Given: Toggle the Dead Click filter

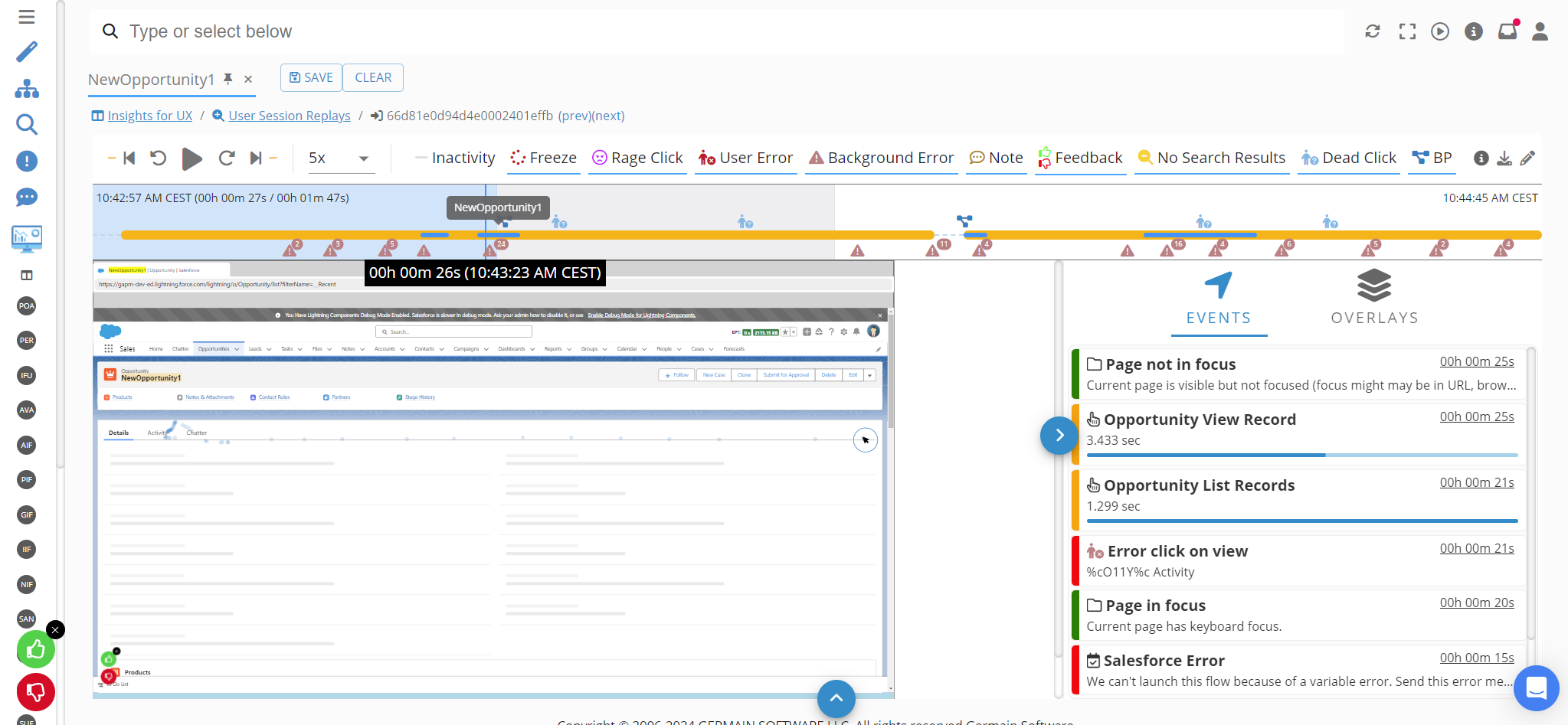Looking at the screenshot, I should [1348, 158].
